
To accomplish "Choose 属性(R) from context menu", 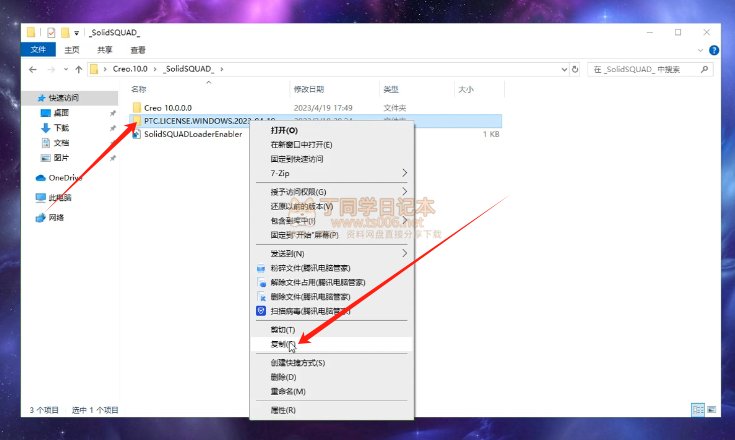I will [332, 410].
